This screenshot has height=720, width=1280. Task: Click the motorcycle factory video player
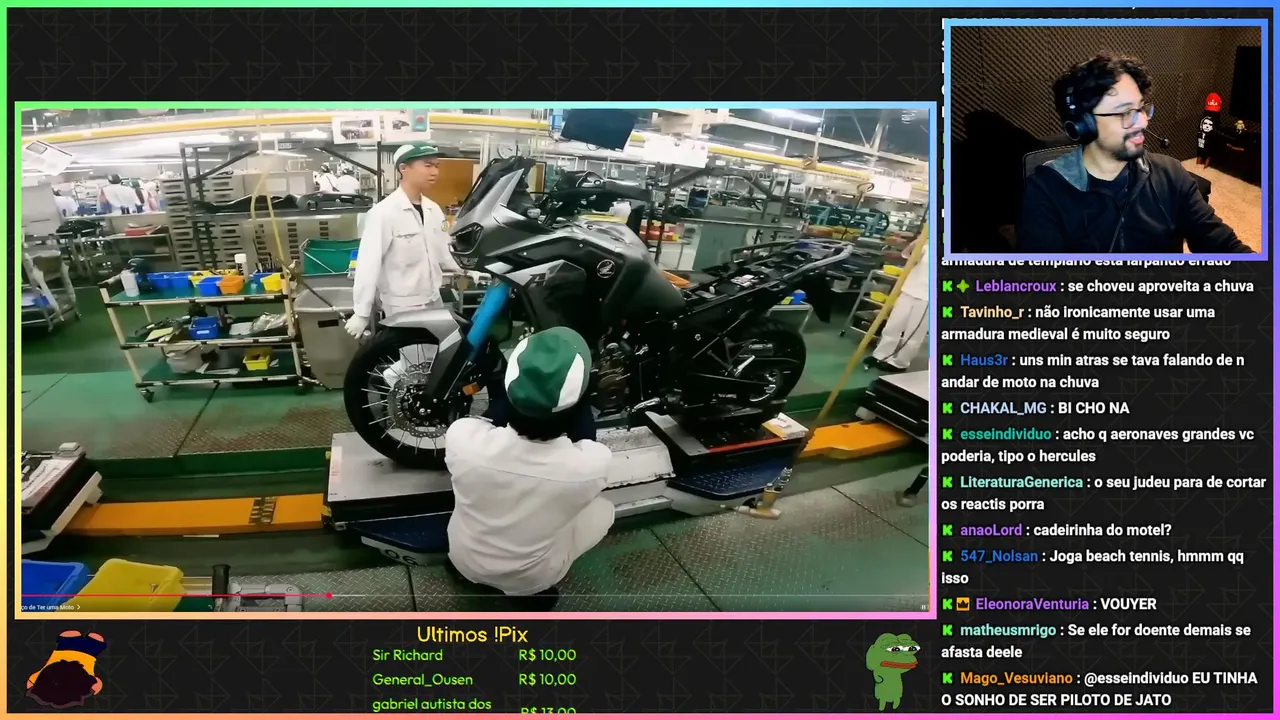475,360
